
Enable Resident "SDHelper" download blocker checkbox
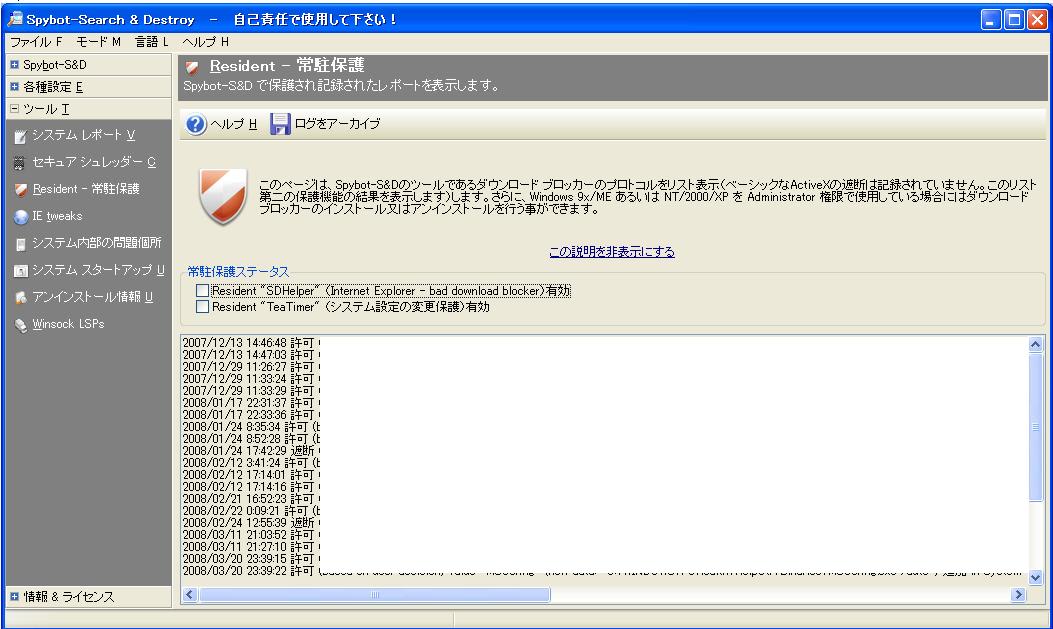pyautogui.click(x=202, y=291)
